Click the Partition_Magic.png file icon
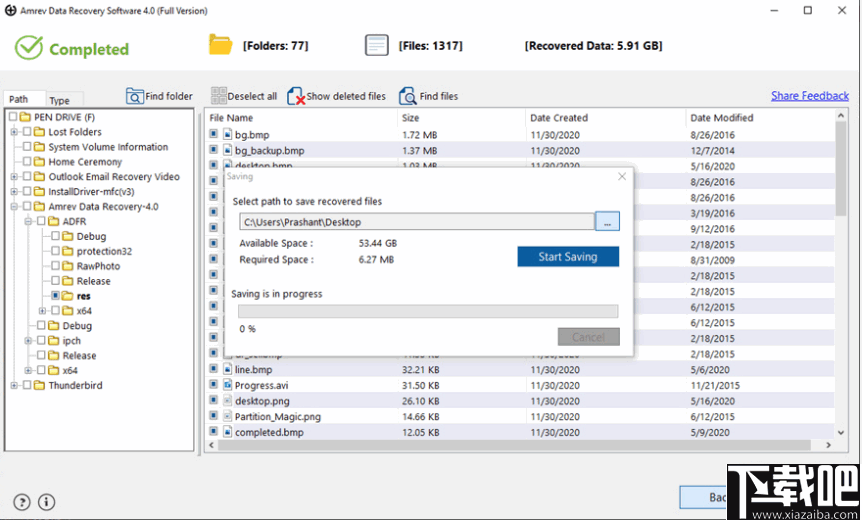The height and width of the screenshot is (520, 862). (228, 416)
